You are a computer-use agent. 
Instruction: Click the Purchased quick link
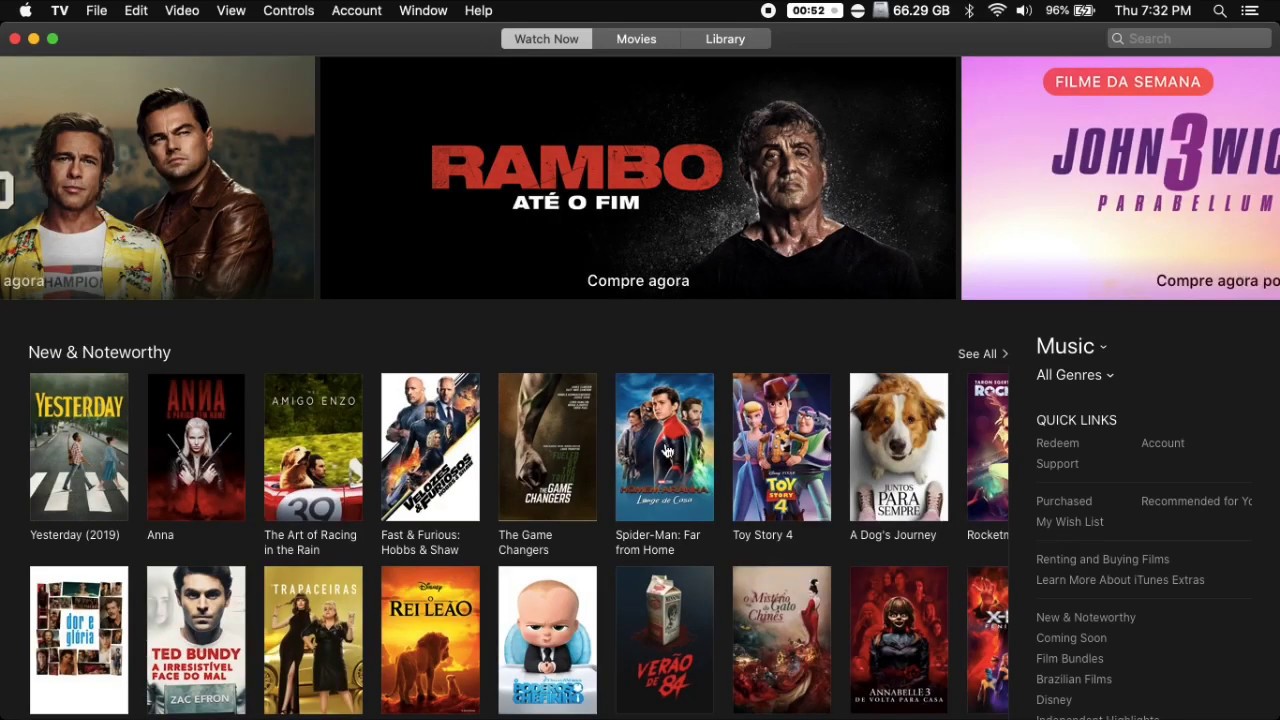point(1064,501)
